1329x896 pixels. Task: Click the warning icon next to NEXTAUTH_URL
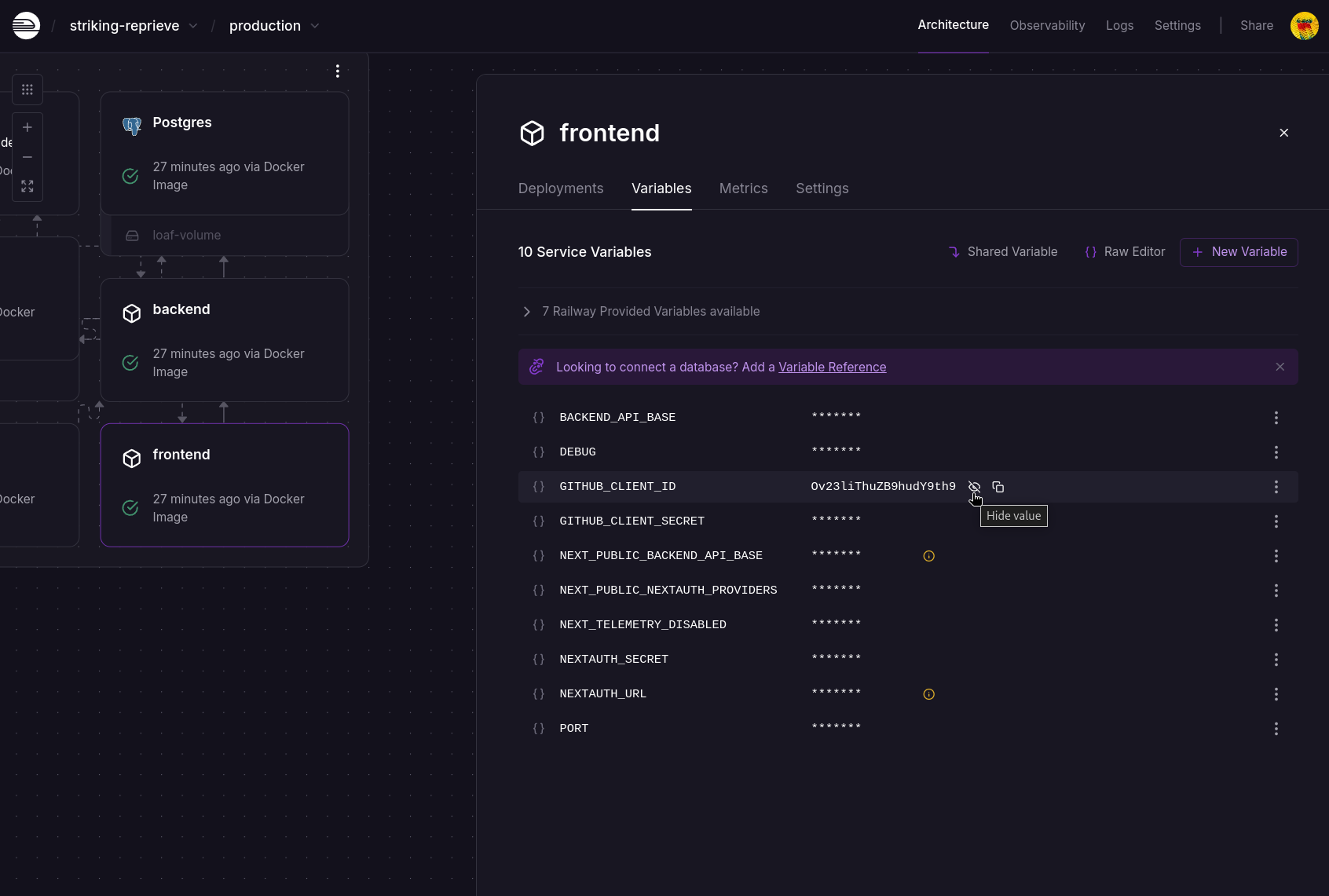(x=928, y=693)
